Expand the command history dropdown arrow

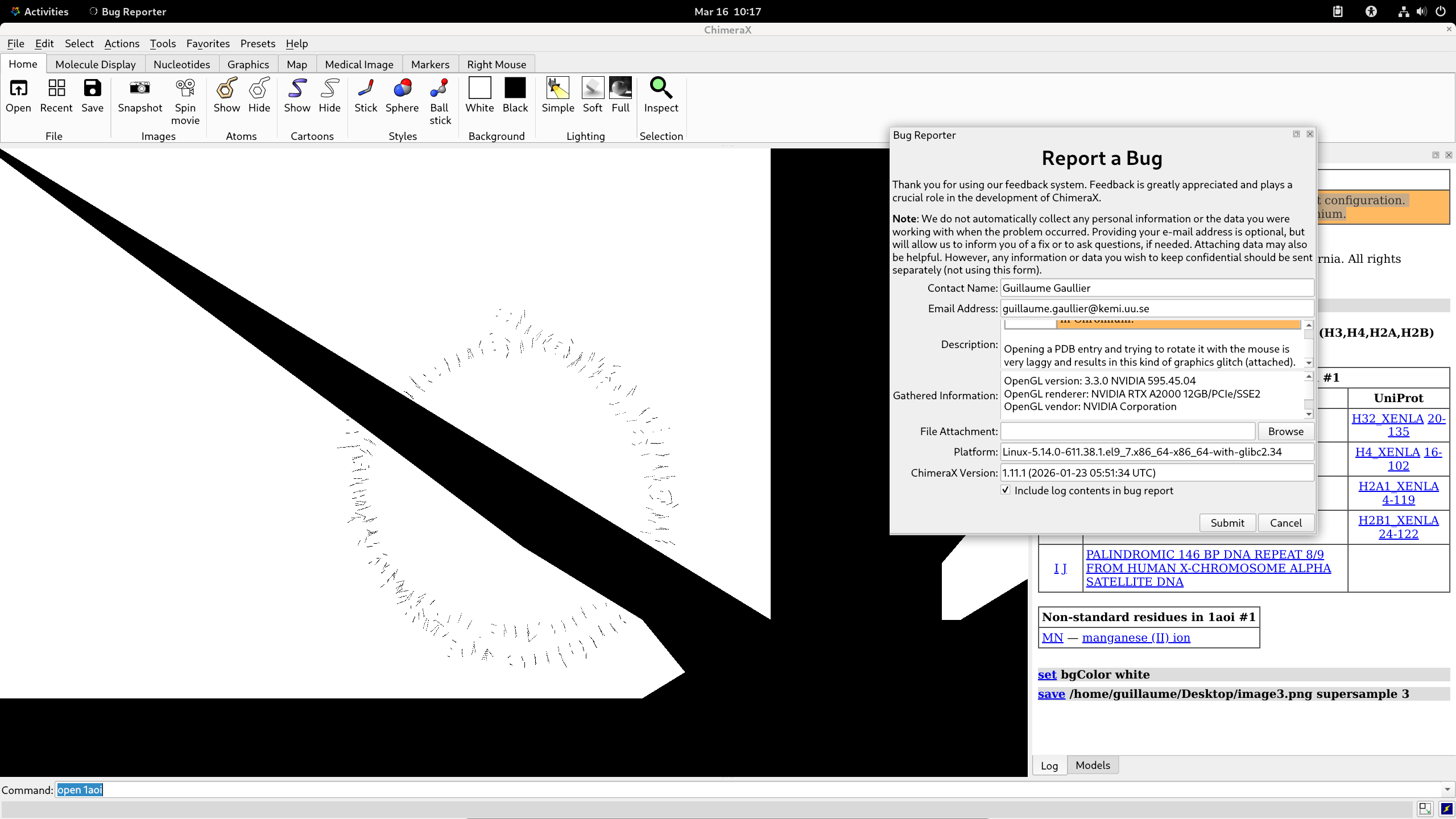pos(1447,789)
